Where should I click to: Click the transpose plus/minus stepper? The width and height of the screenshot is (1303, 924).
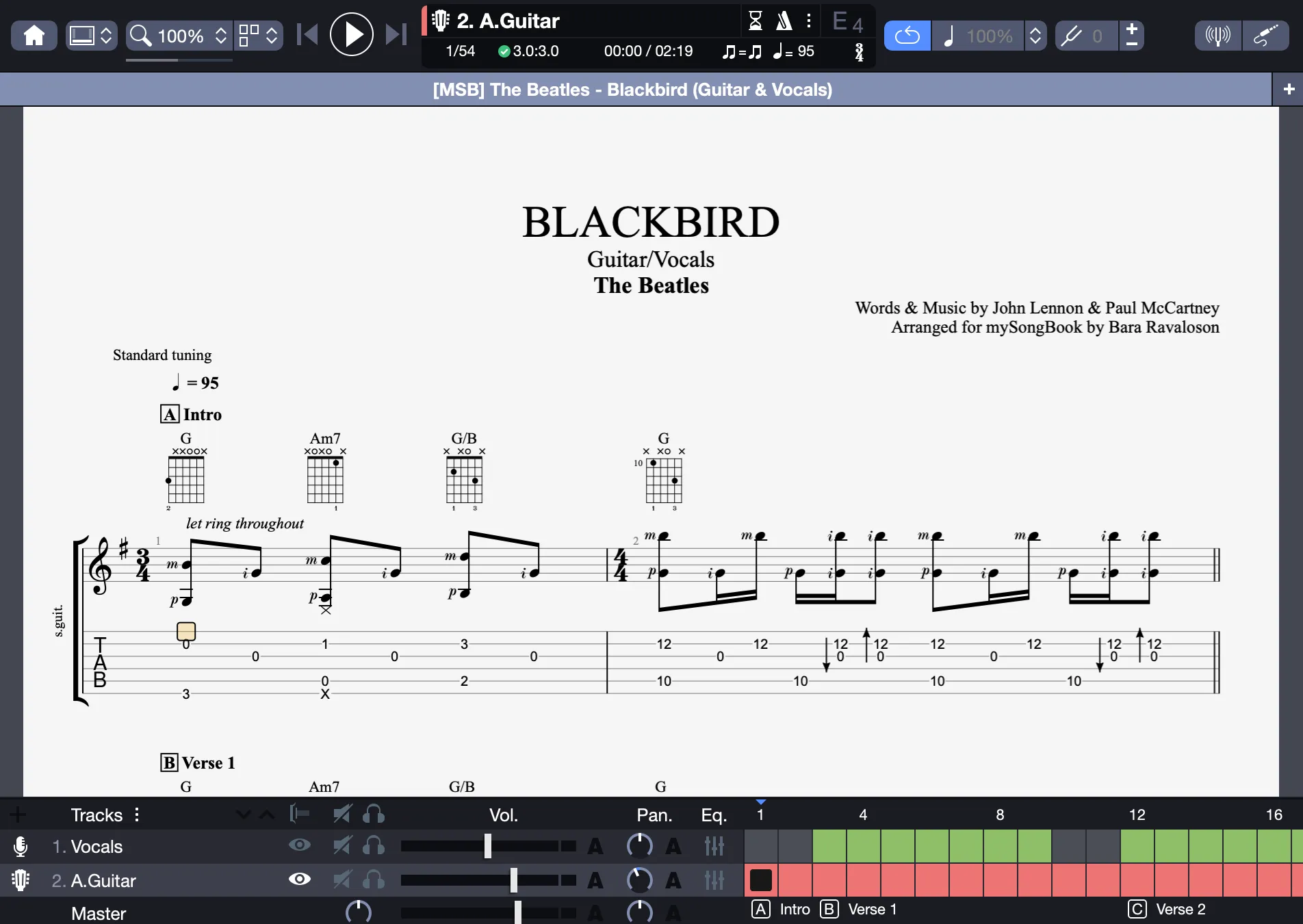click(x=1132, y=36)
